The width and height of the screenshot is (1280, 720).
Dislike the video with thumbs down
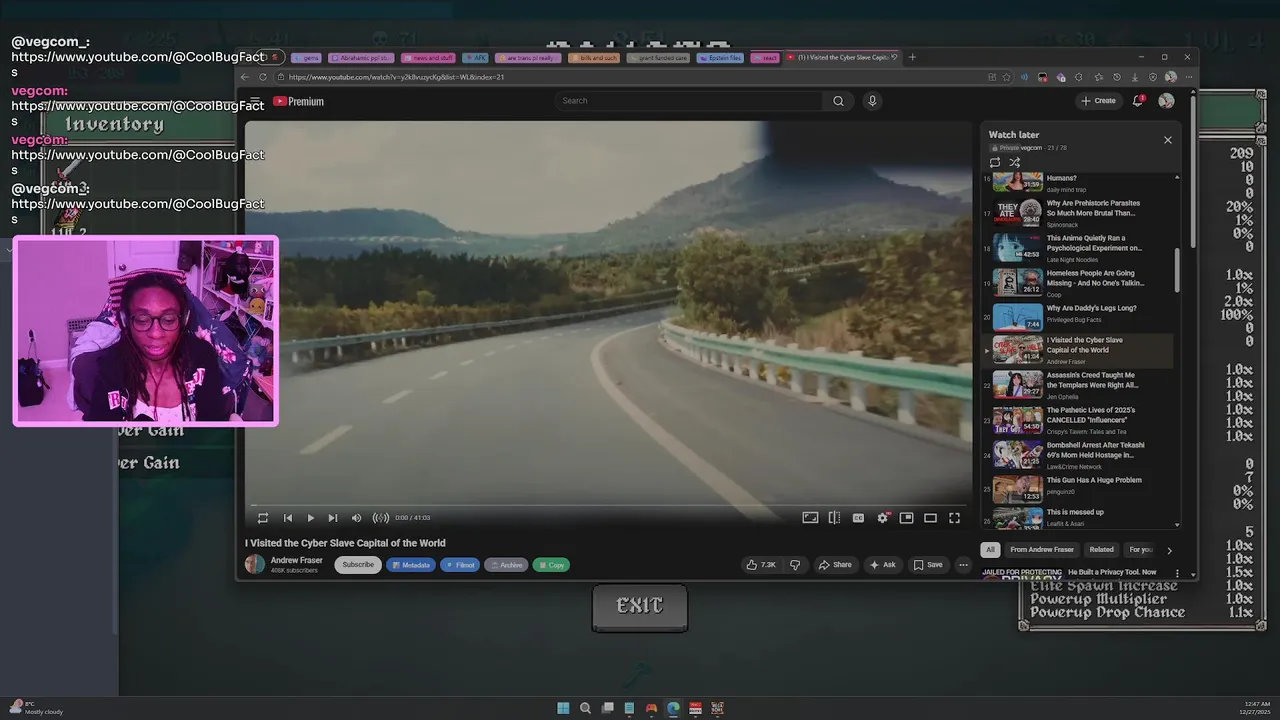pos(795,565)
